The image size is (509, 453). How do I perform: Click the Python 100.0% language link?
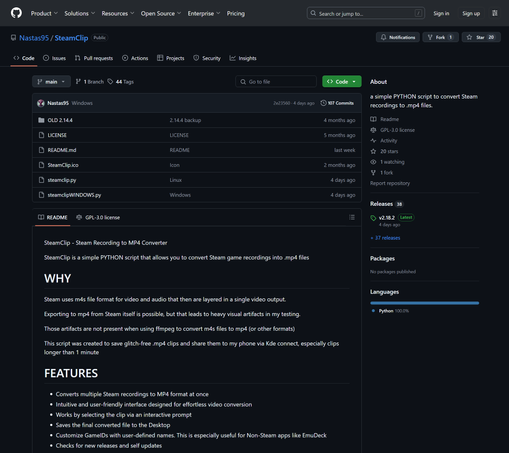(390, 311)
